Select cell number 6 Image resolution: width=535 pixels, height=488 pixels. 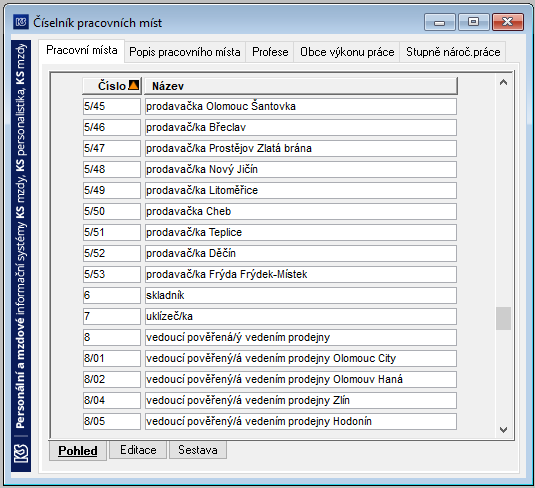click(112, 296)
